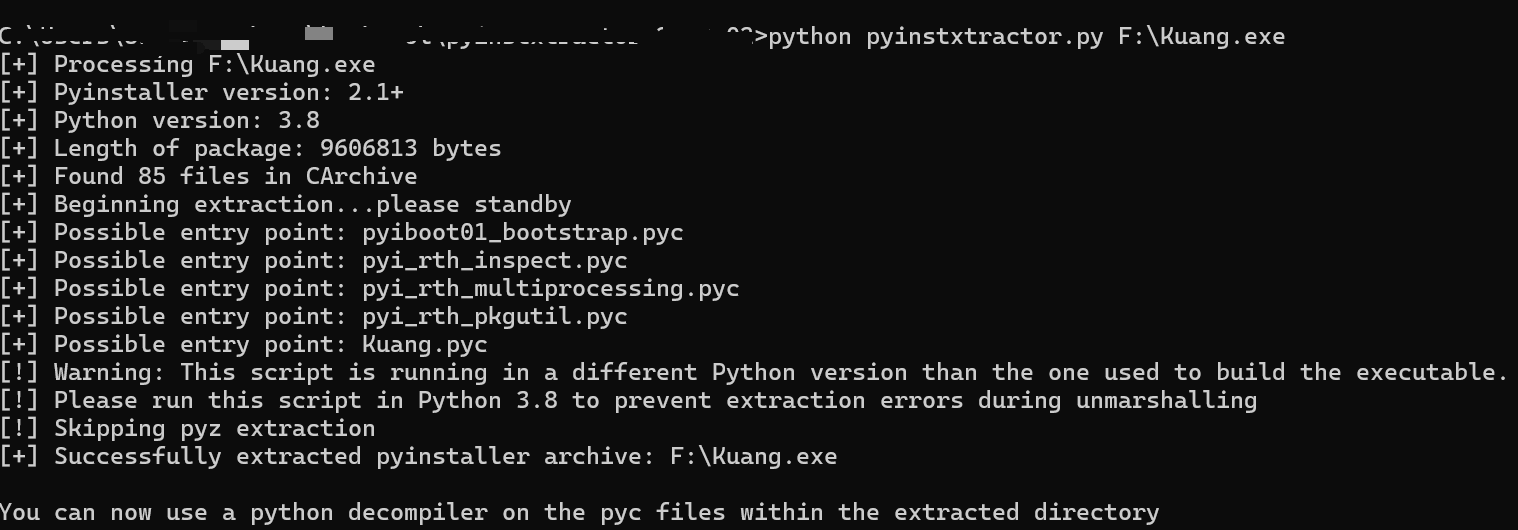The height and width of the screenshot is (530, 1518).
Task: Click the pyi_rth_inspect.pyc entry point filename
Action: pos(495,261)
